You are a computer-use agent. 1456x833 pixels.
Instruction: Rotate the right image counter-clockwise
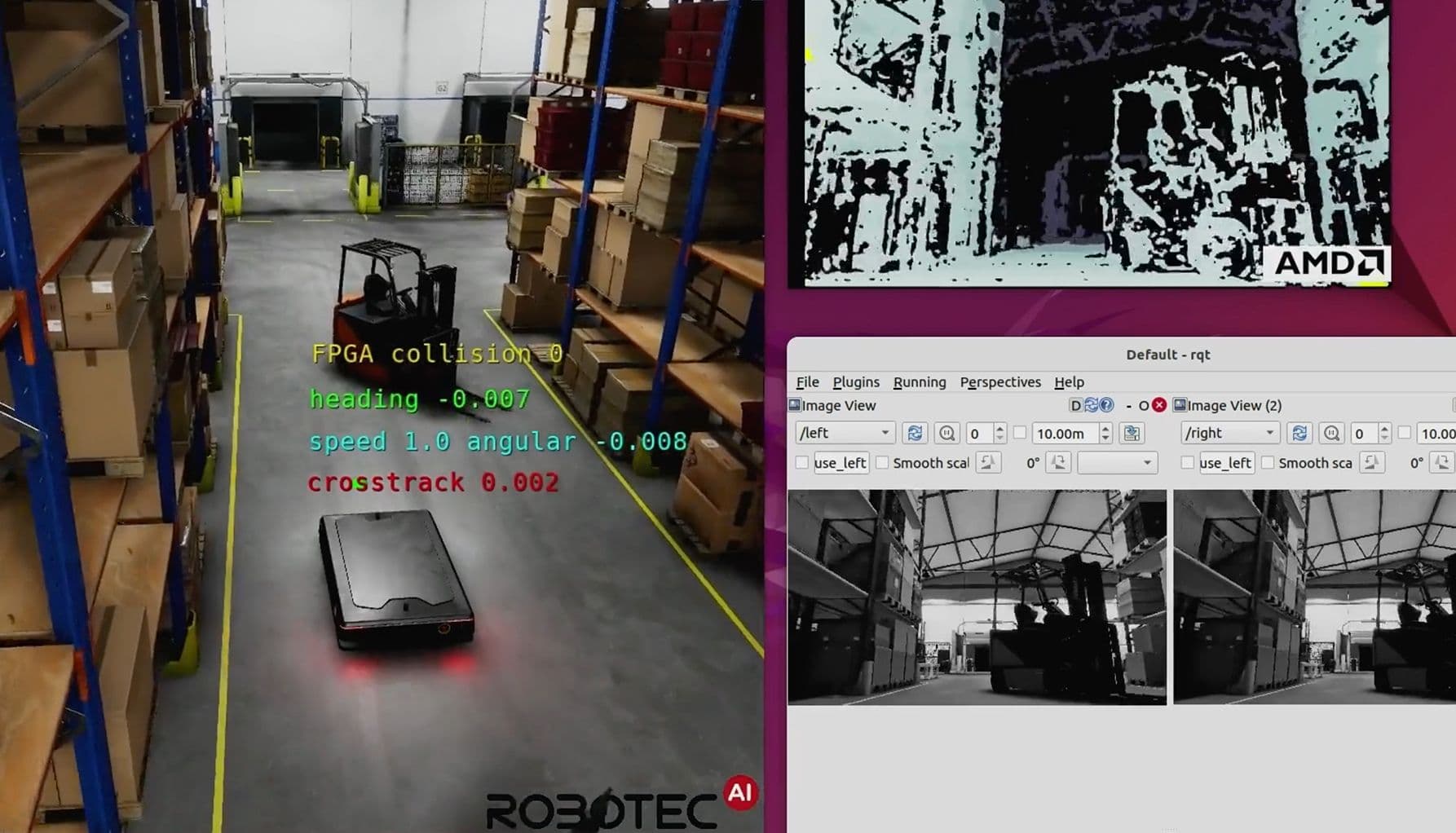[x=1372, y=463]
